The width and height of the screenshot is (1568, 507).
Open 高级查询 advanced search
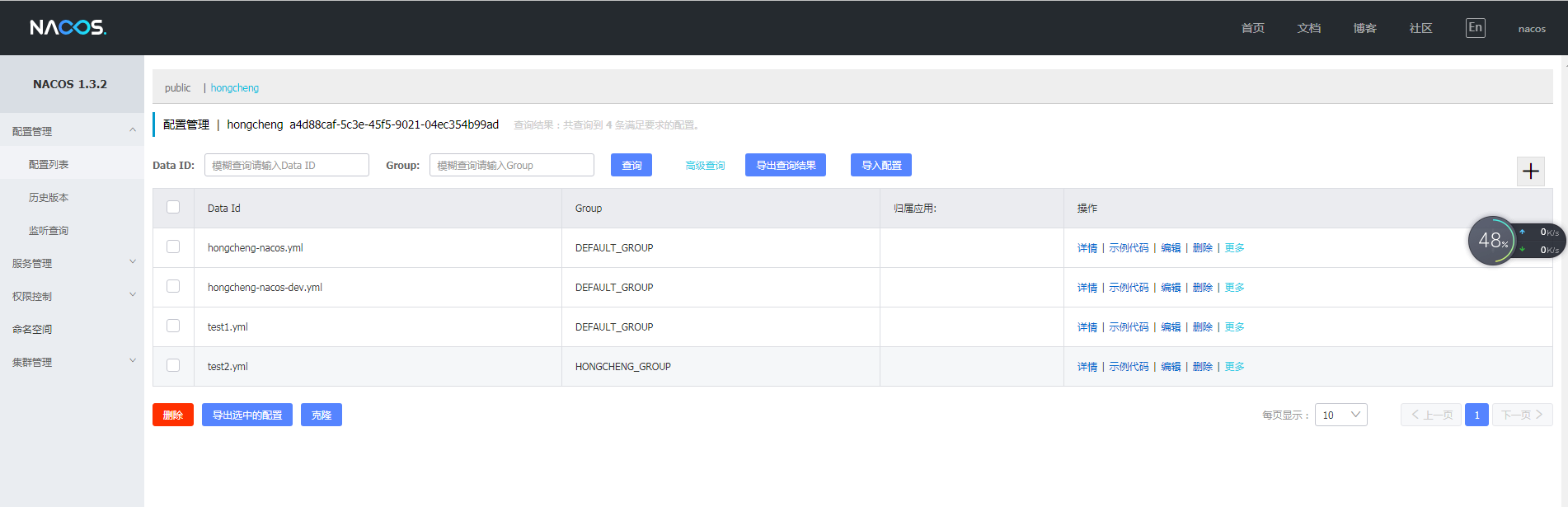705,166
